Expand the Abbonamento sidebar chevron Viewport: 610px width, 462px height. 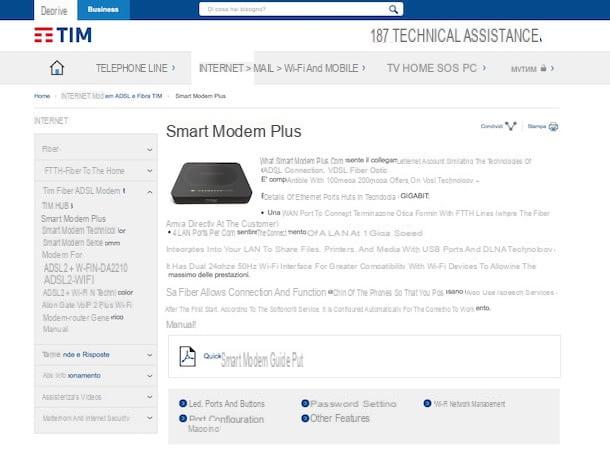point(149,376)
